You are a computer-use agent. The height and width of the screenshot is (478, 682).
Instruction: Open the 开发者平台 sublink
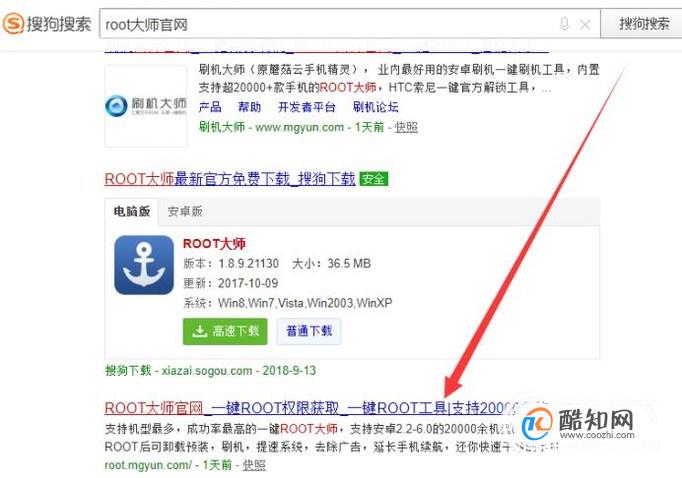[307, 107]
